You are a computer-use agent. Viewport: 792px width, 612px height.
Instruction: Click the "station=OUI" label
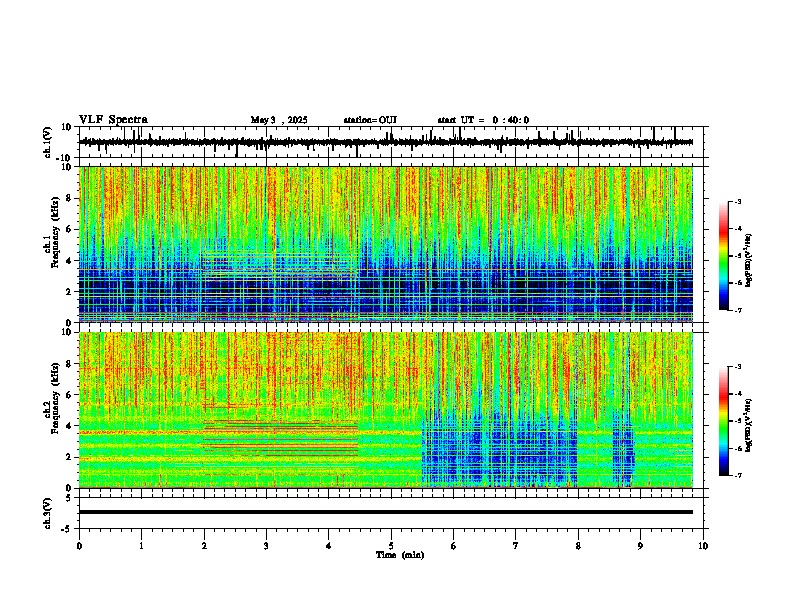point(370,120)
